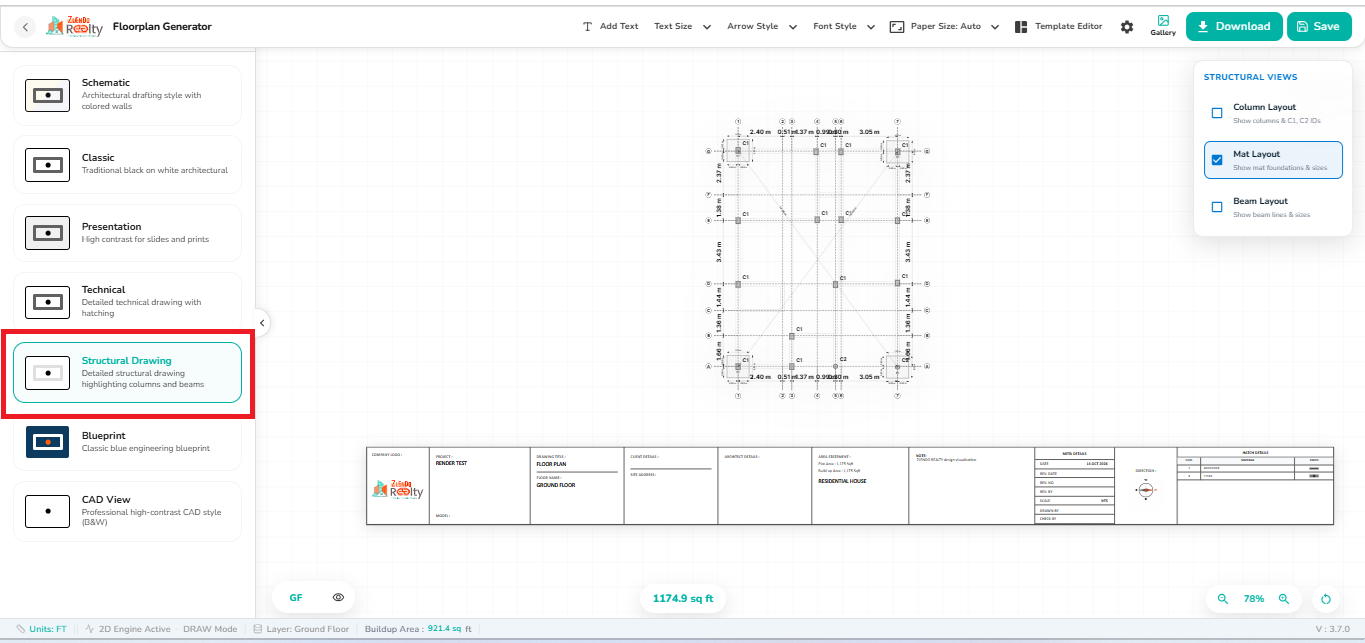
Task: Click the Add Text T icon
Action: [x=587, y=27]
